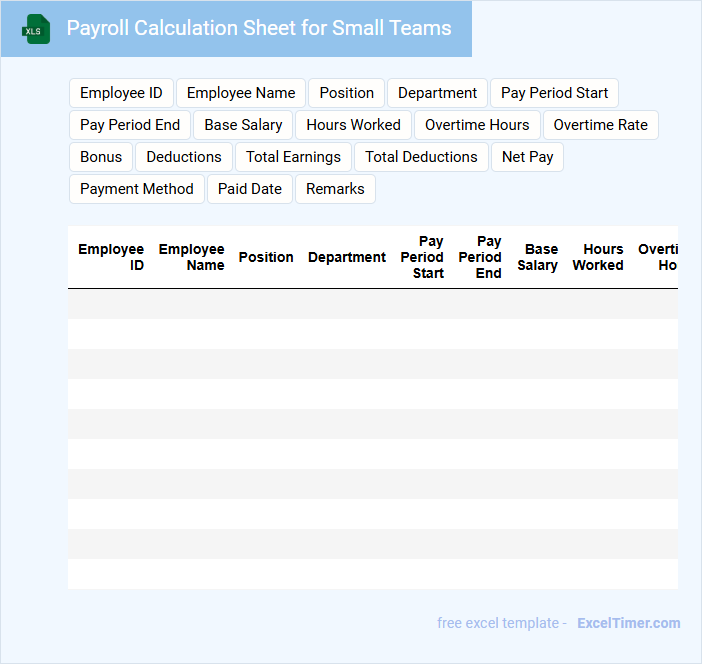Select the Department tag
This screenshot has width=702, height=664.
click(437, 93)
